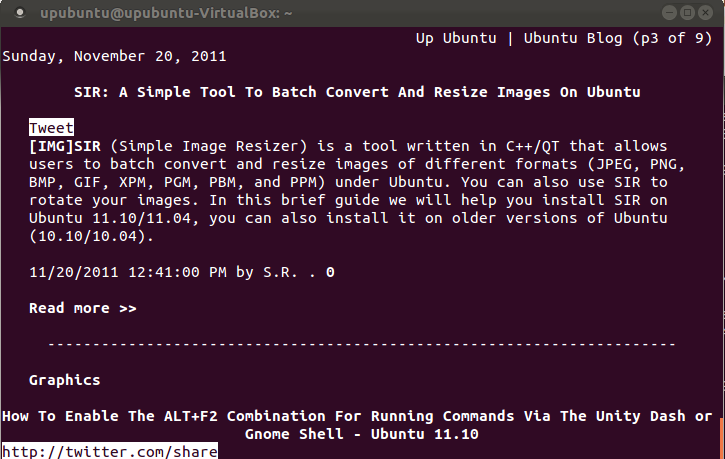Viewport: 725px width, 459px height.
Task: Click the page title Up Ubuntu | Ubuntu Blog
Action: point(519,38)
